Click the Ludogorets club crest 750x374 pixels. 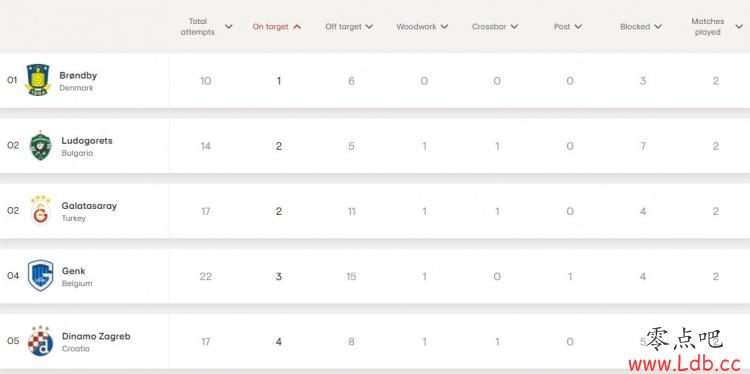40,145
